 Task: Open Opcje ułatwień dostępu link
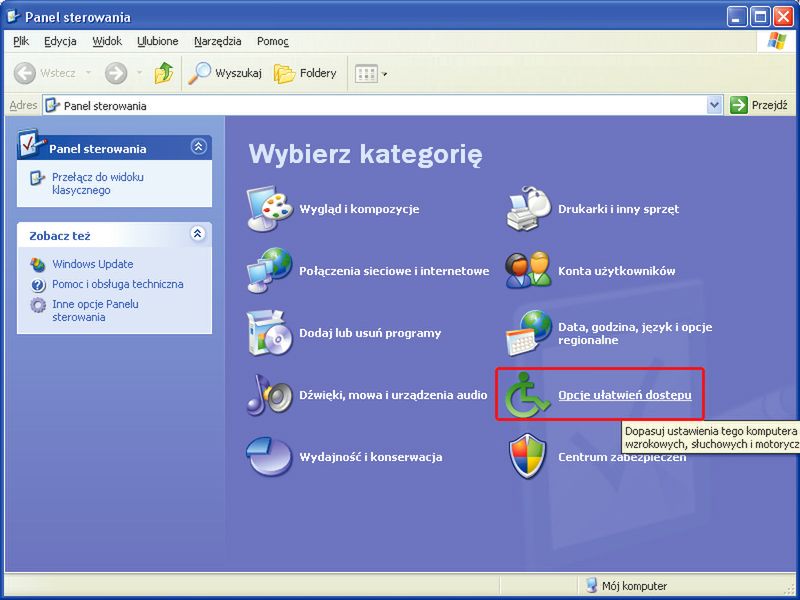tap(624, 395)
